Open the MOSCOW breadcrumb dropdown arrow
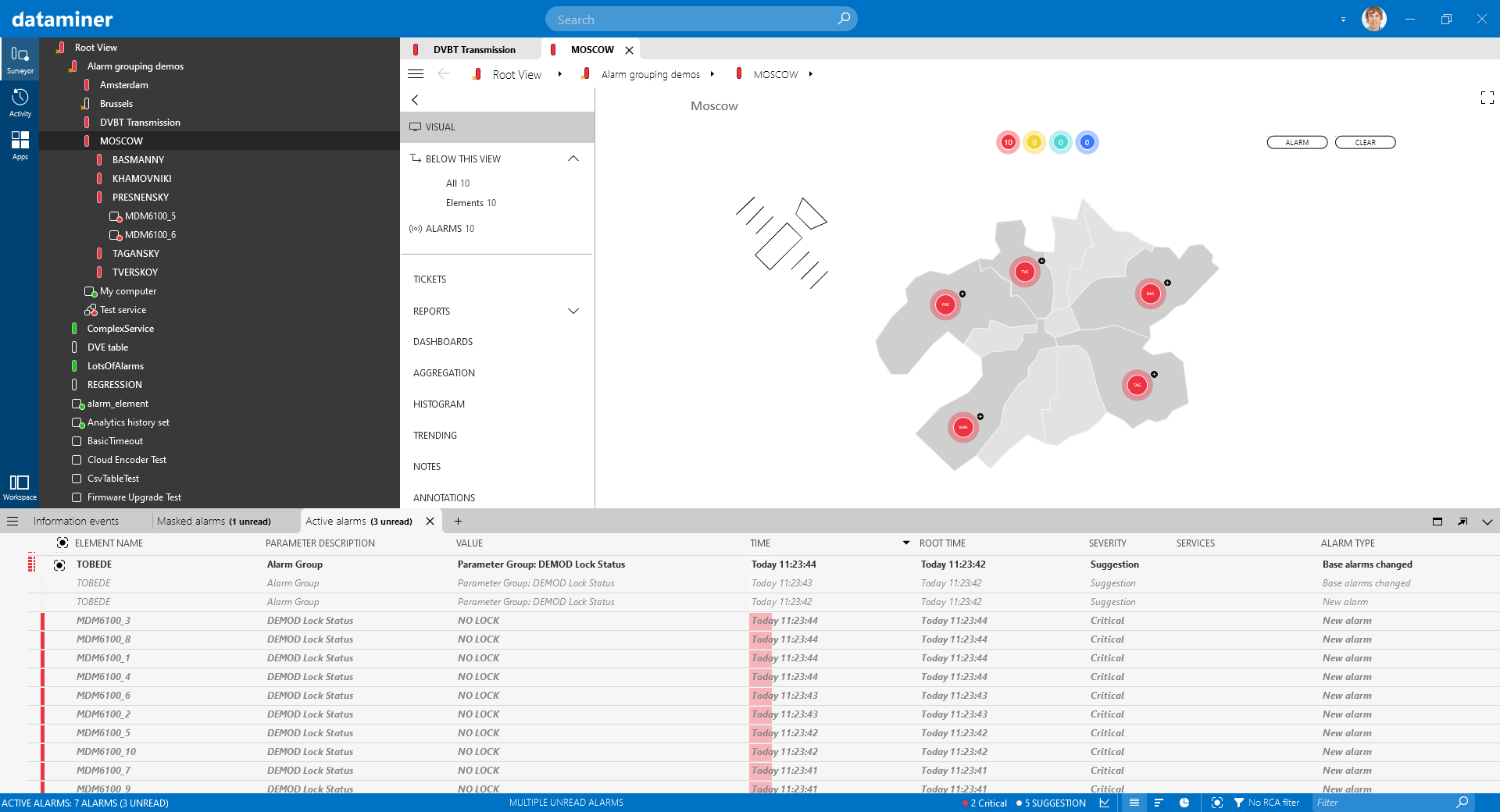 tap(811, 74)
